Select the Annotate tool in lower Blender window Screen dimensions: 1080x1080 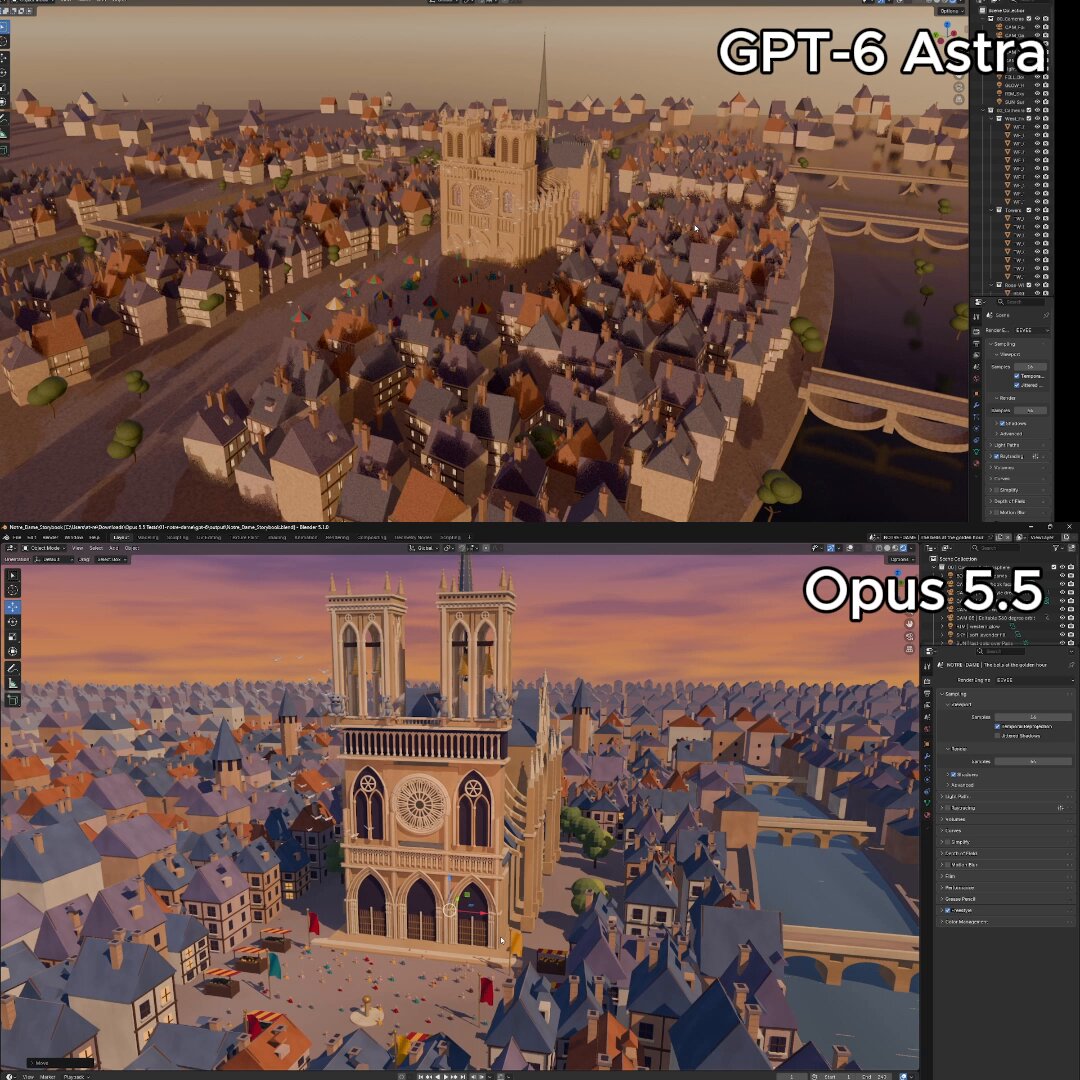[x=13, y=668]
